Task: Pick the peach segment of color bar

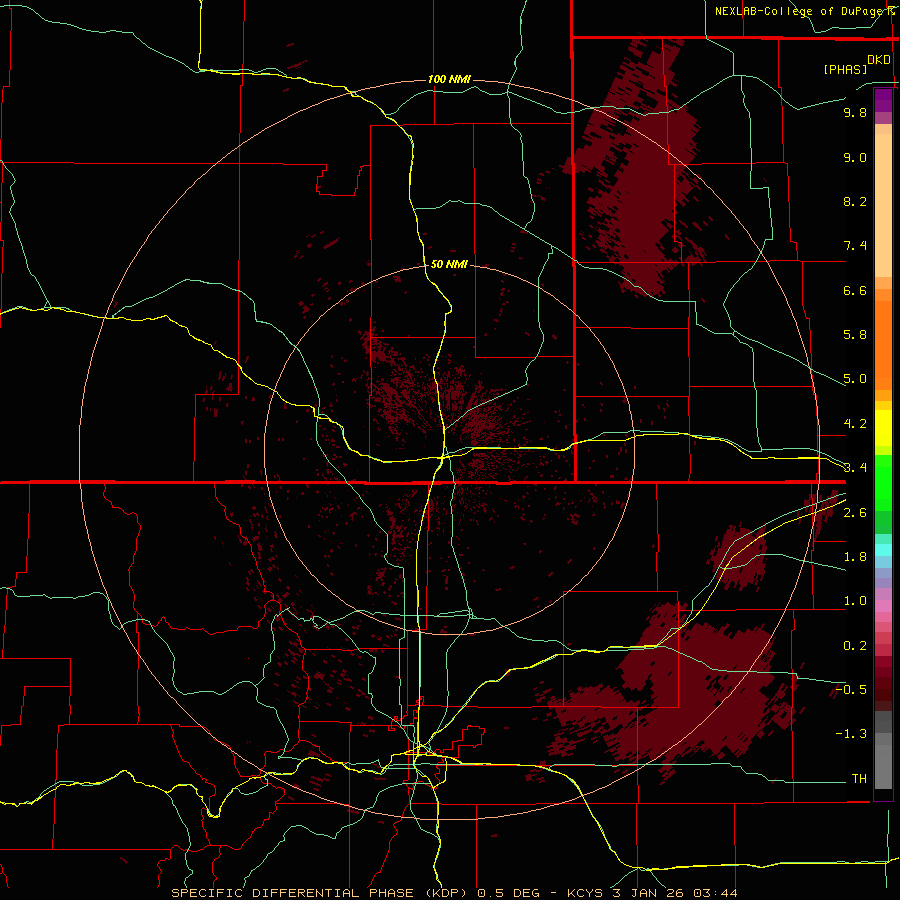Action: tap(883, 205)
